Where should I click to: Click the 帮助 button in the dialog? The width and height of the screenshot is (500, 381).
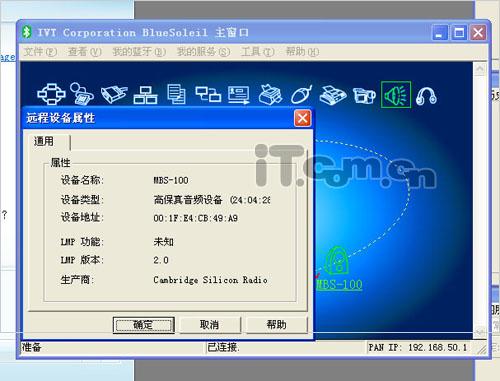coord(276,325)
